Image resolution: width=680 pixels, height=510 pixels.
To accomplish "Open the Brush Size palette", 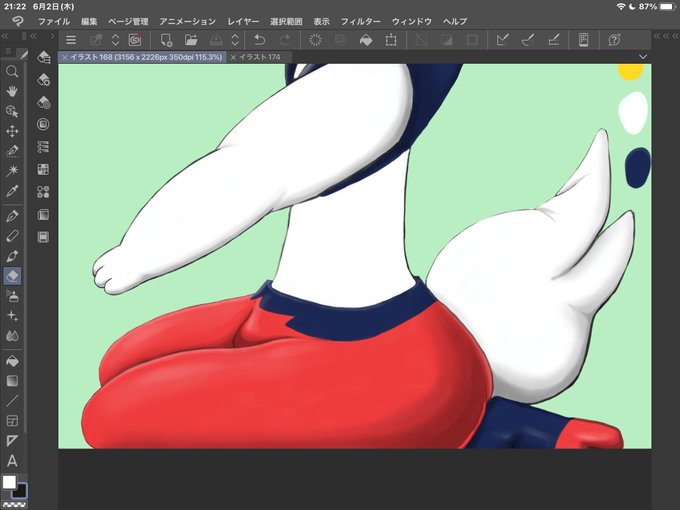I will pos(43,102).
